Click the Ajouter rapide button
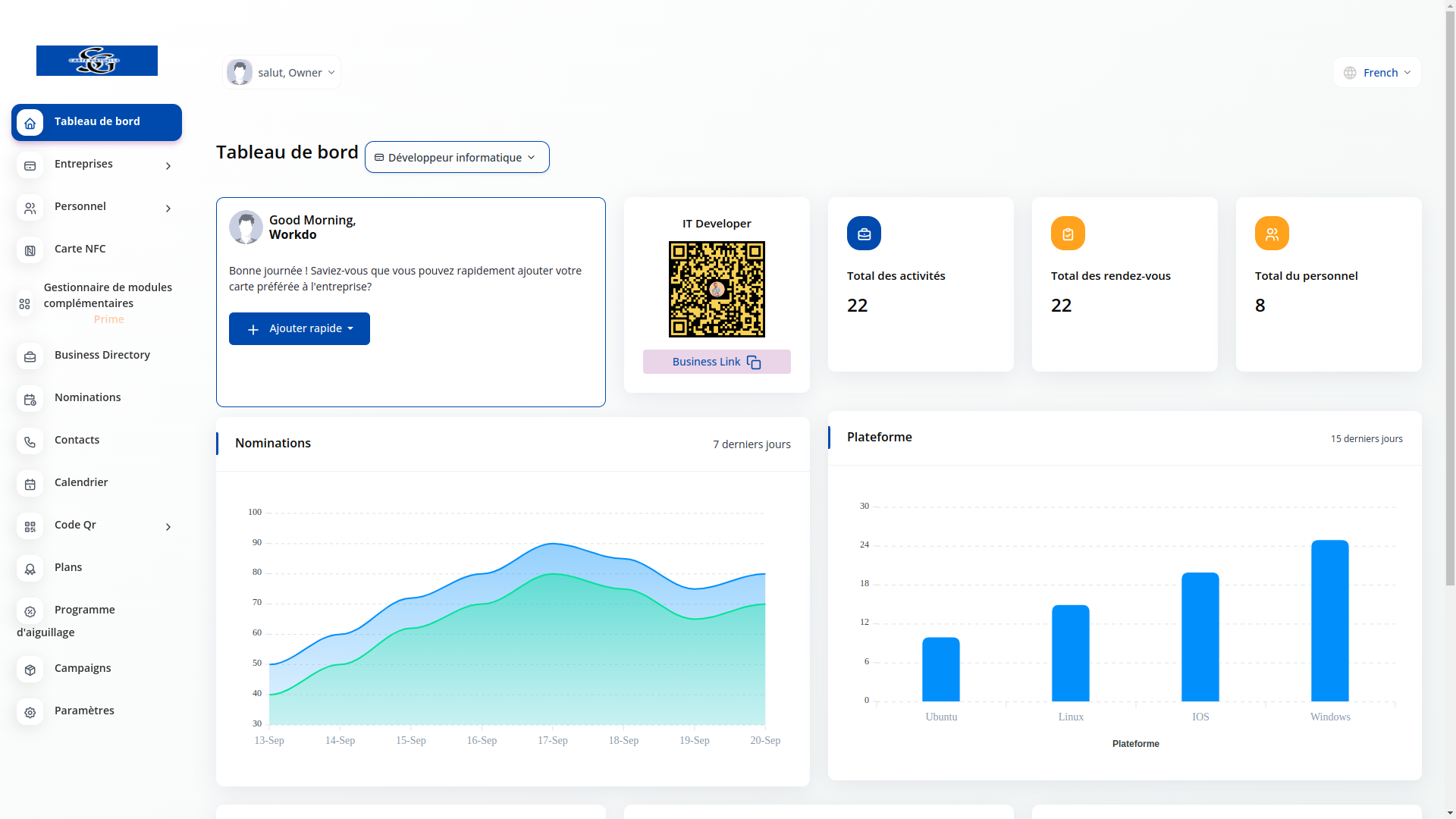Image resolution: width=1456 pixels, height=819 pixels. (x=300, y=329)
